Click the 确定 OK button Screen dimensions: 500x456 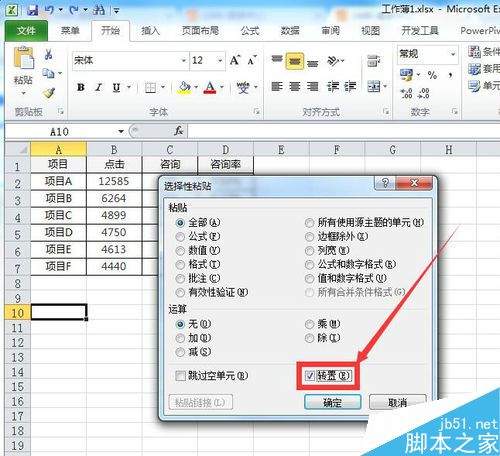[333, 403]
